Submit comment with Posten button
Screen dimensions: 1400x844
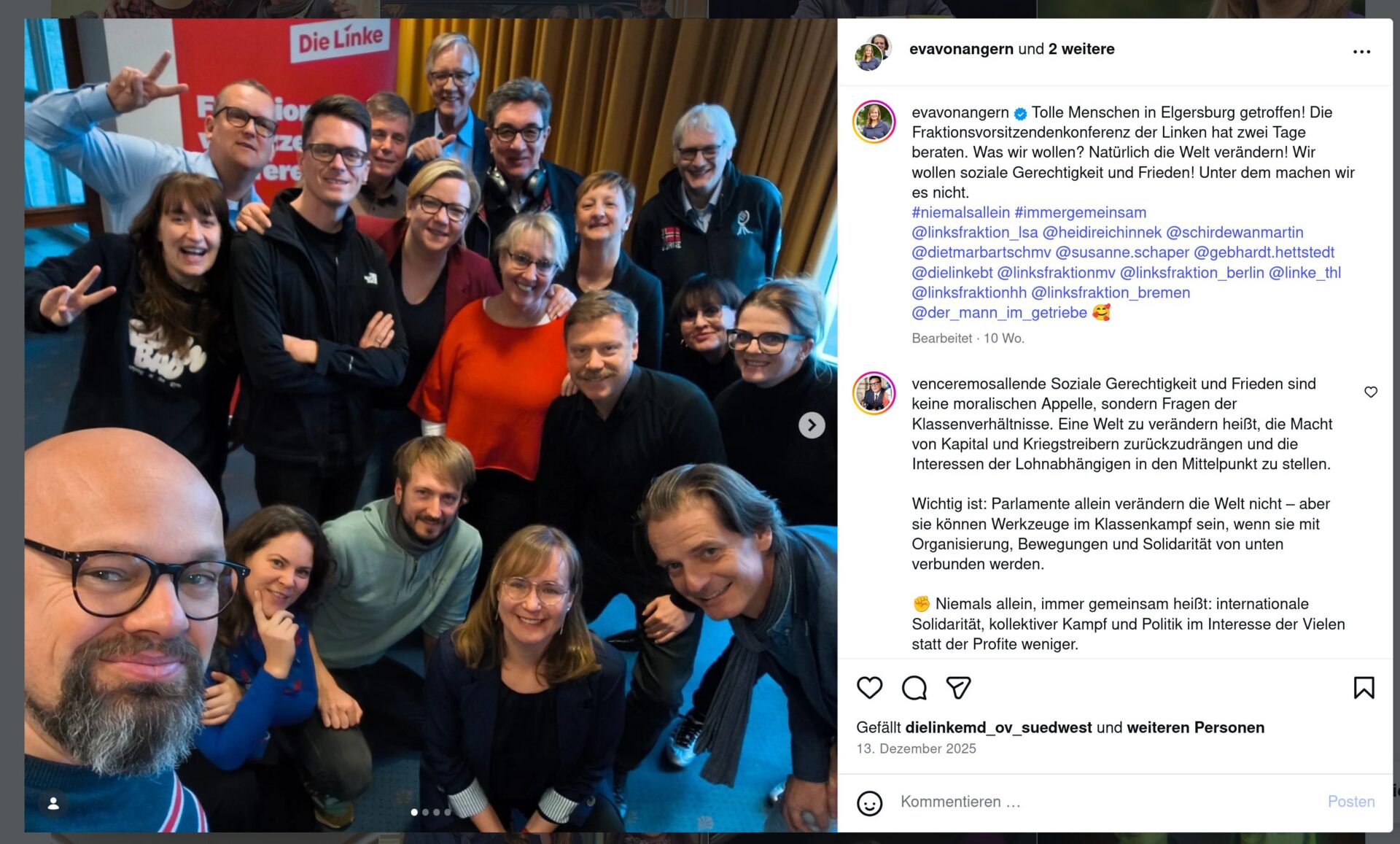(x=1351, y=802)
